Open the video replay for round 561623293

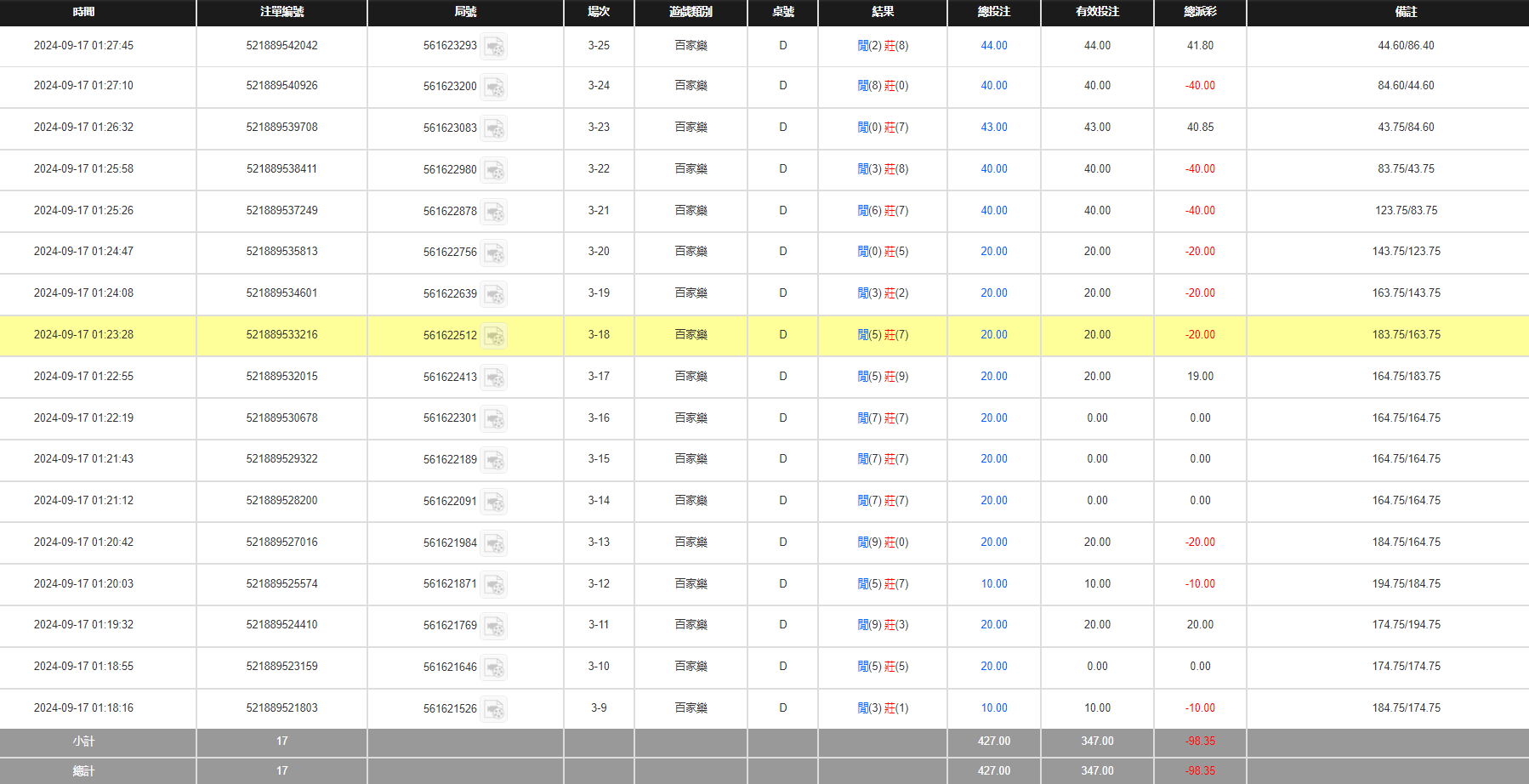495,47
